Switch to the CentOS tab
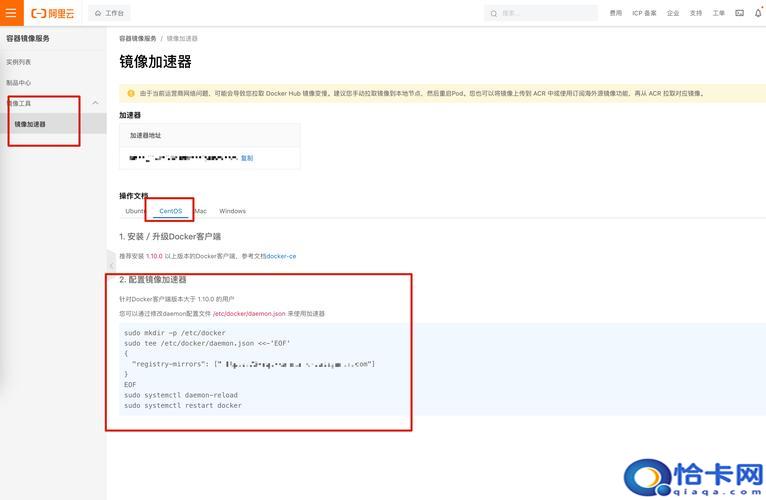 click(x=170, y=211)
